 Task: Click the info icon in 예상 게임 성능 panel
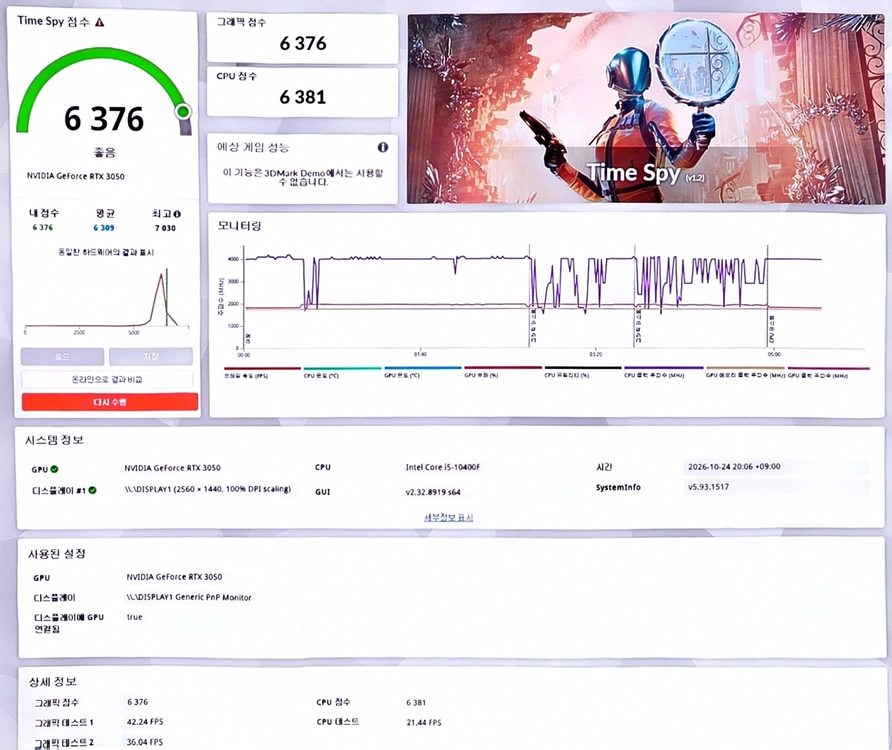click(x=383, y=147)
